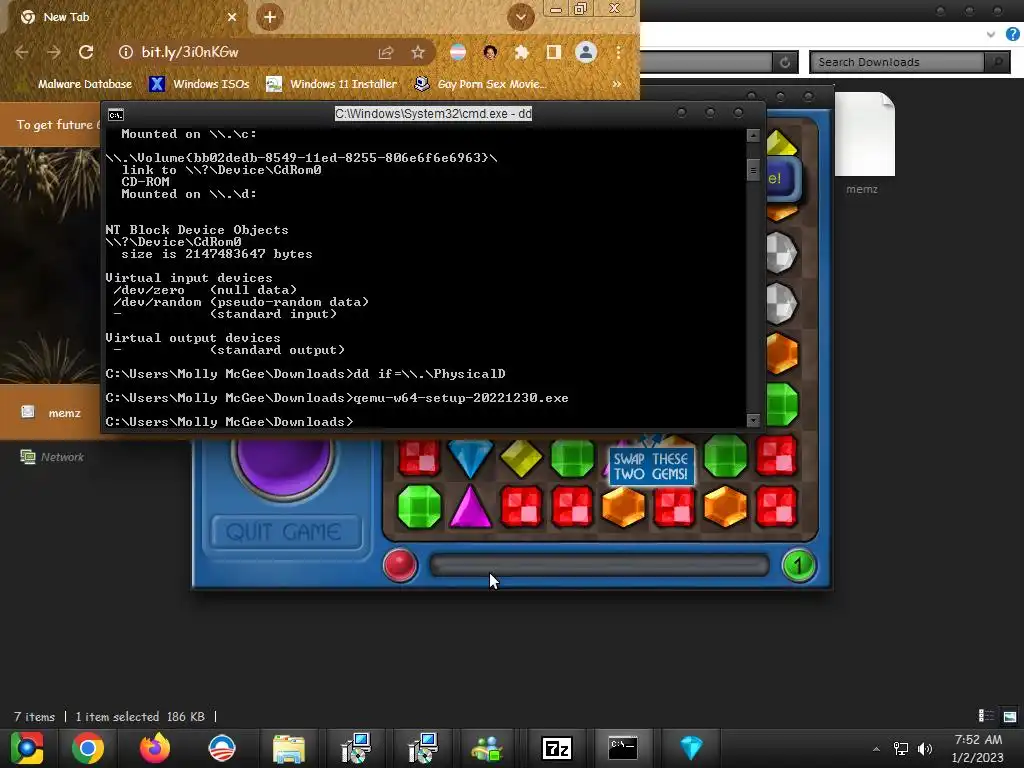Click the green level 1 indicator

click(x=799, y=565)
